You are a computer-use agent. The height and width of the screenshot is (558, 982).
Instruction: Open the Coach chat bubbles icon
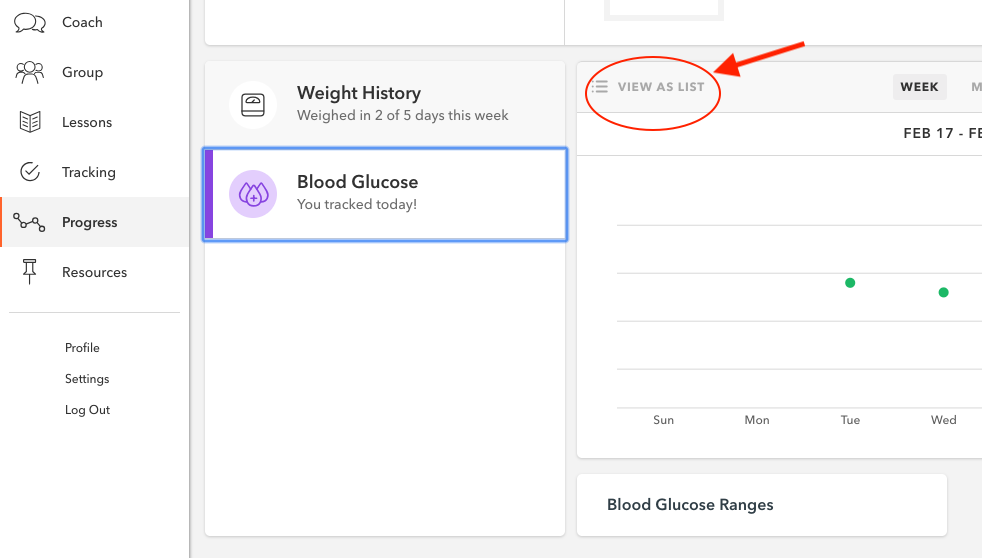[29, 23]
